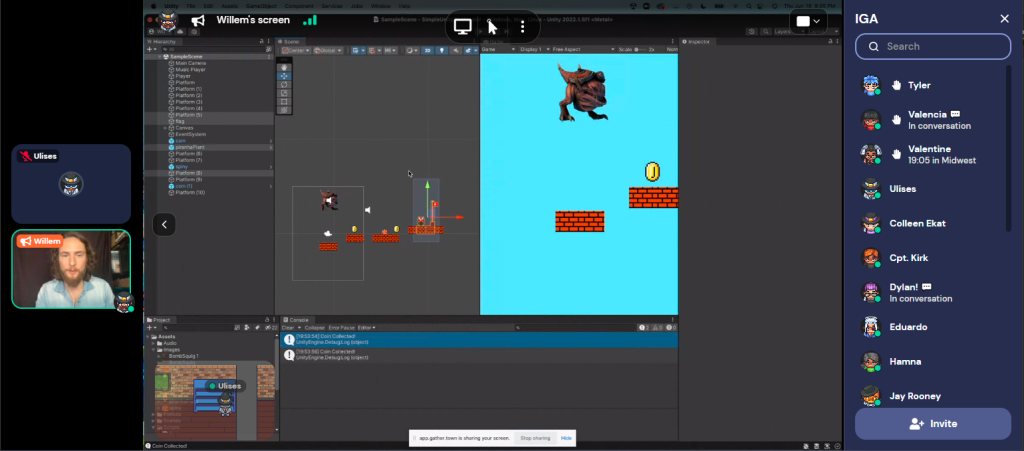The height and width of the screenshot is (451, 1024).
Task: Open the spiny prefab arrow
Action: (x=270, y=166)
